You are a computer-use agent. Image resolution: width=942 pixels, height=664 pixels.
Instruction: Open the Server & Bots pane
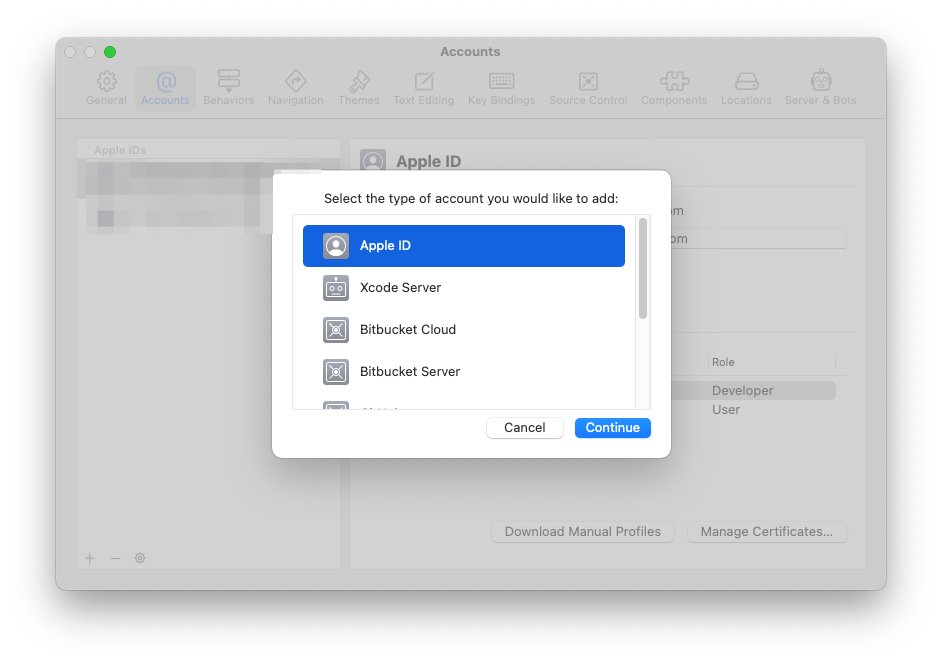(820, 87)
